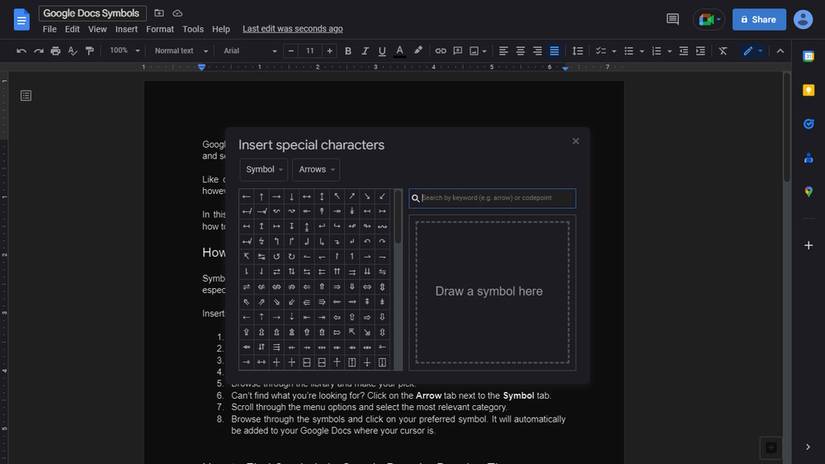Click the Print icon in toolbar
This screenshot has height=464, width=825.
(56, 51)
